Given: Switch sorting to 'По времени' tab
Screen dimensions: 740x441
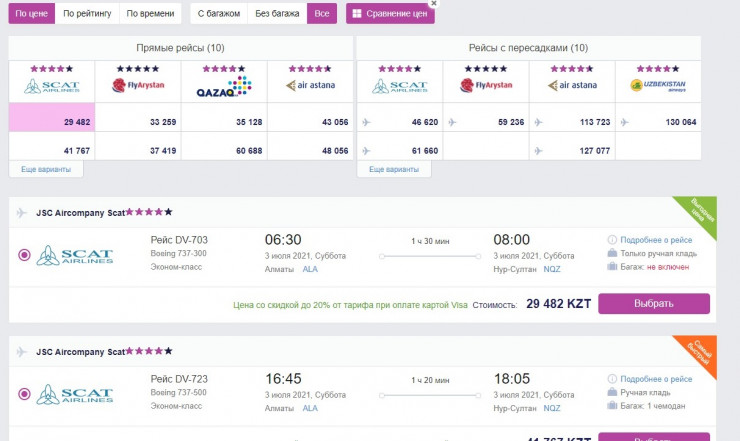Looking at the screenshot, I should (147, 14).
